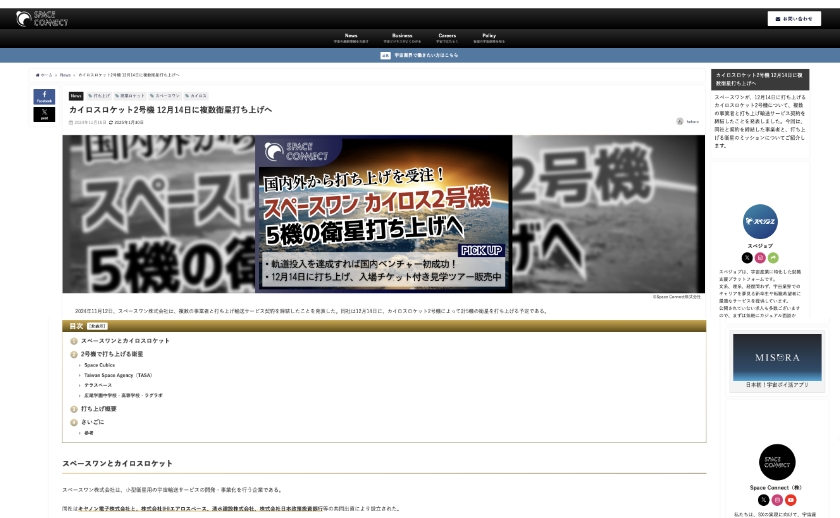This screenshot has width=840, height=518.
Task: Jump to Taiwan Space Agency (TASA) section
Action: pos(118,375)
